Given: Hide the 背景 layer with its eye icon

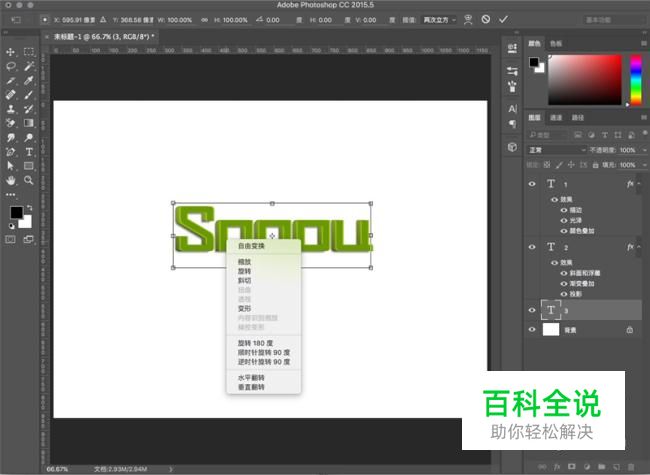Looking at the screenshot, I should click(532, 330).
